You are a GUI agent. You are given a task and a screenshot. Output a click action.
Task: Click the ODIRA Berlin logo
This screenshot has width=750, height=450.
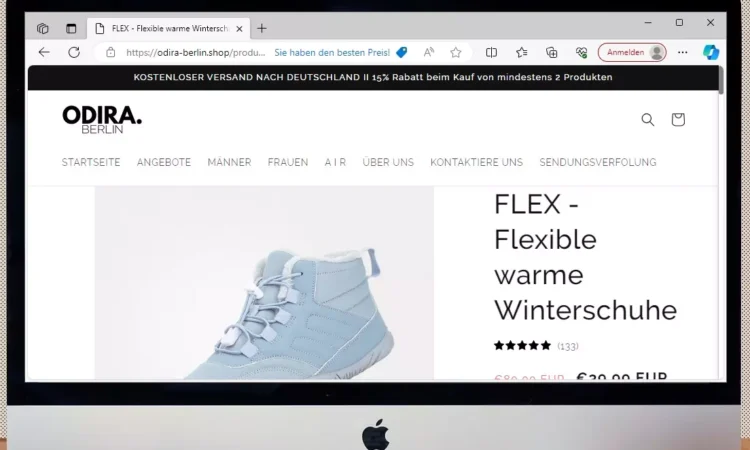(102, 120)
